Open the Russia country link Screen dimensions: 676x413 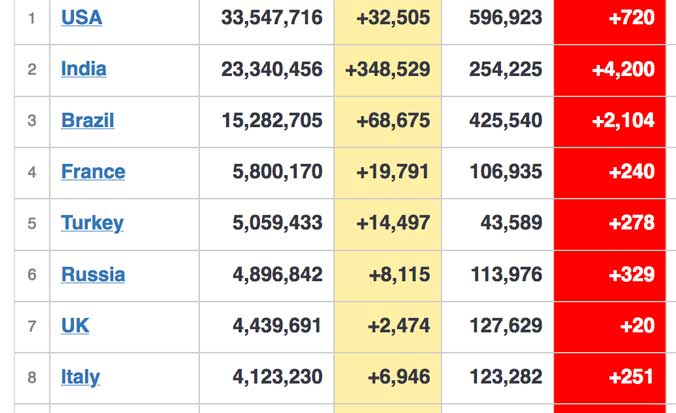tap(93, 274)
